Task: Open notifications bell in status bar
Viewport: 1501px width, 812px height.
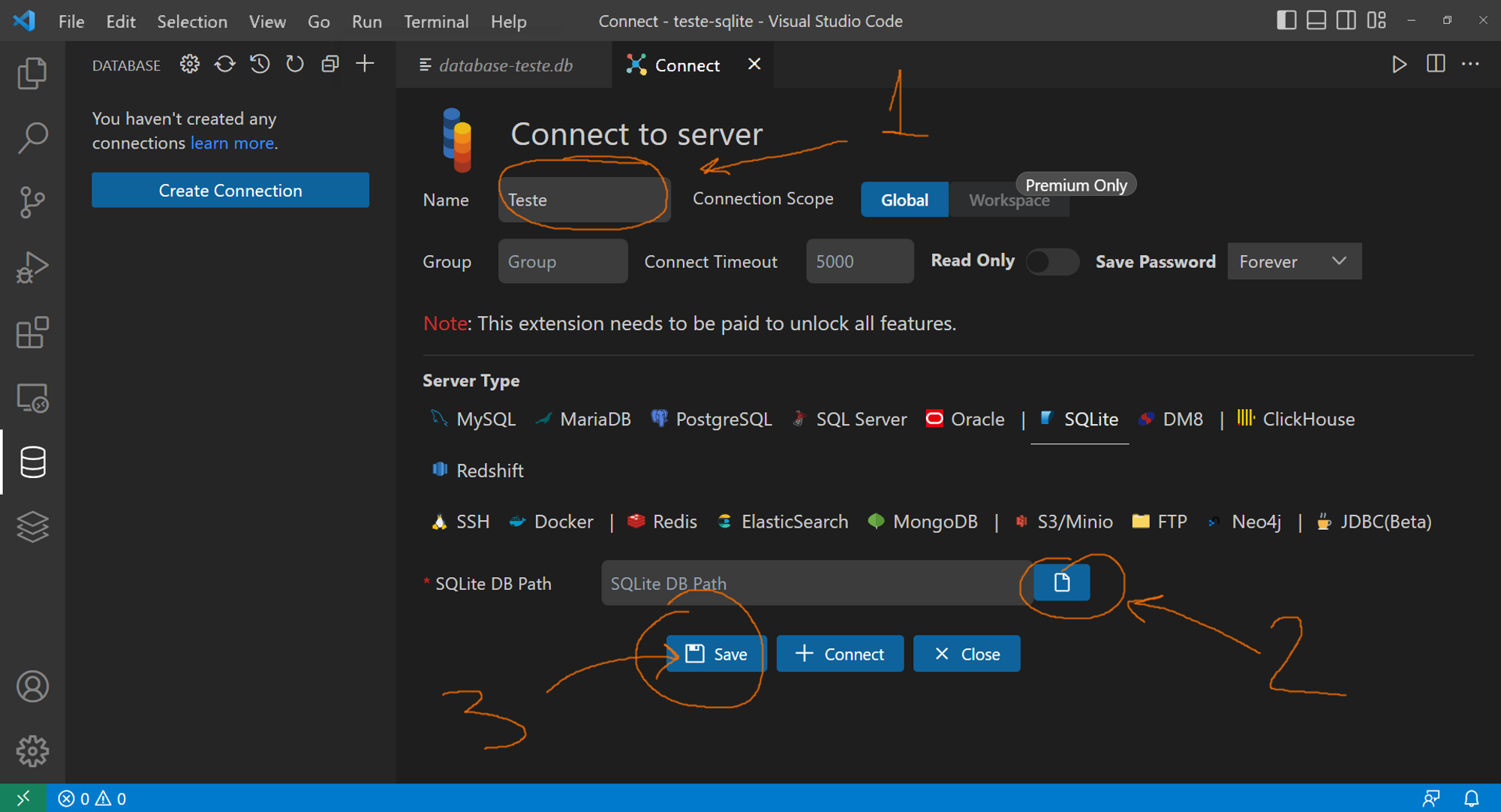Action: pyautogui.click(x=1472, y=798)
